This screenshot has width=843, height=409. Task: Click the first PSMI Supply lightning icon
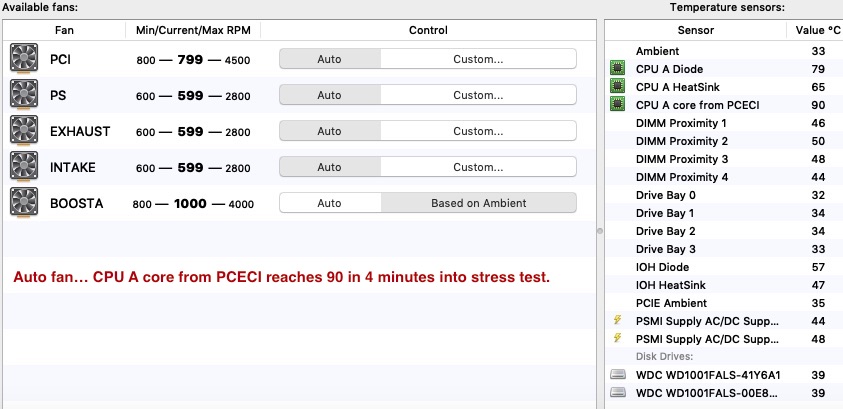point(618,321)
